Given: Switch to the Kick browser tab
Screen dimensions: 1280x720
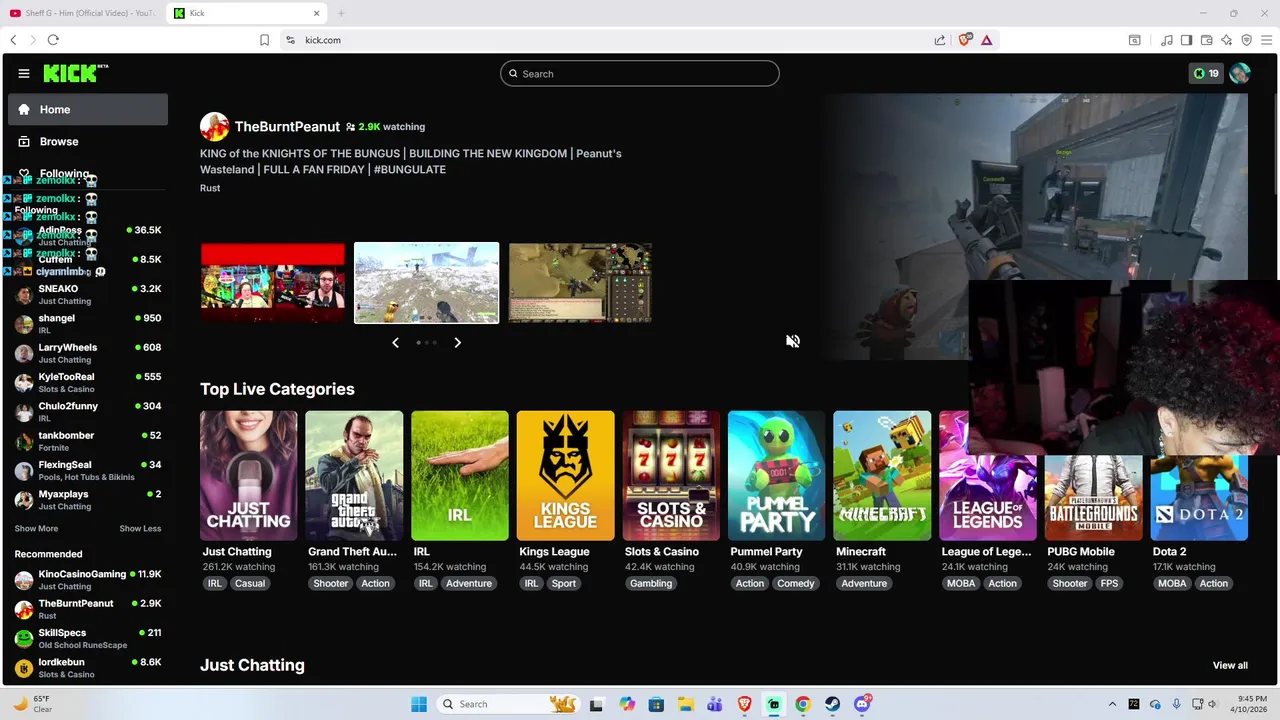Looking at the screenshot, I should 245,13.
